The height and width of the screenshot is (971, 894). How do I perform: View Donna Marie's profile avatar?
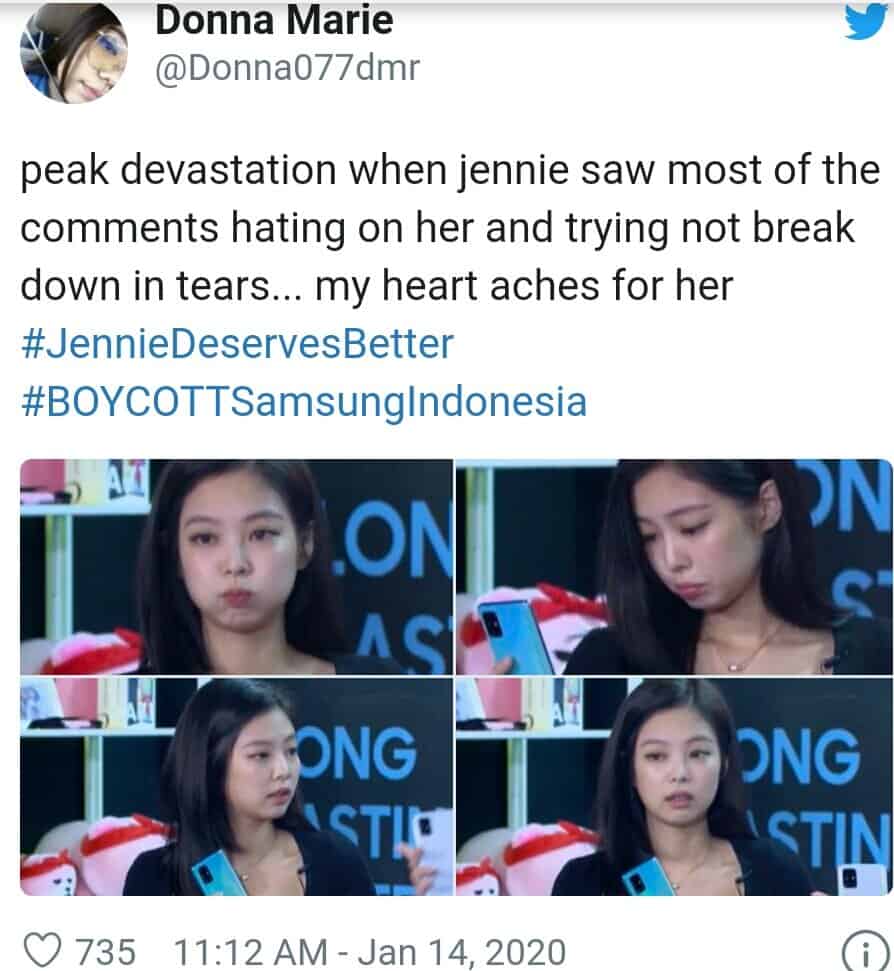pos(74,53)
